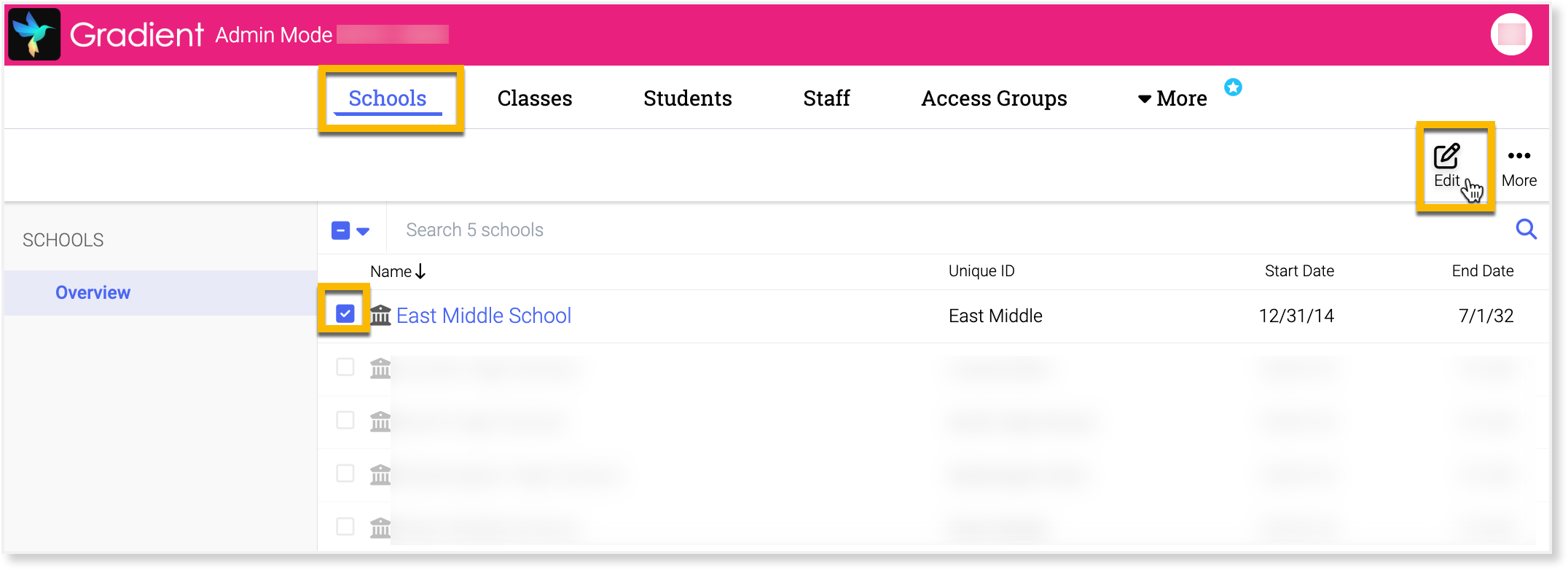Check the third school row checkbox

pyautogui.click(x=345, y=420)
